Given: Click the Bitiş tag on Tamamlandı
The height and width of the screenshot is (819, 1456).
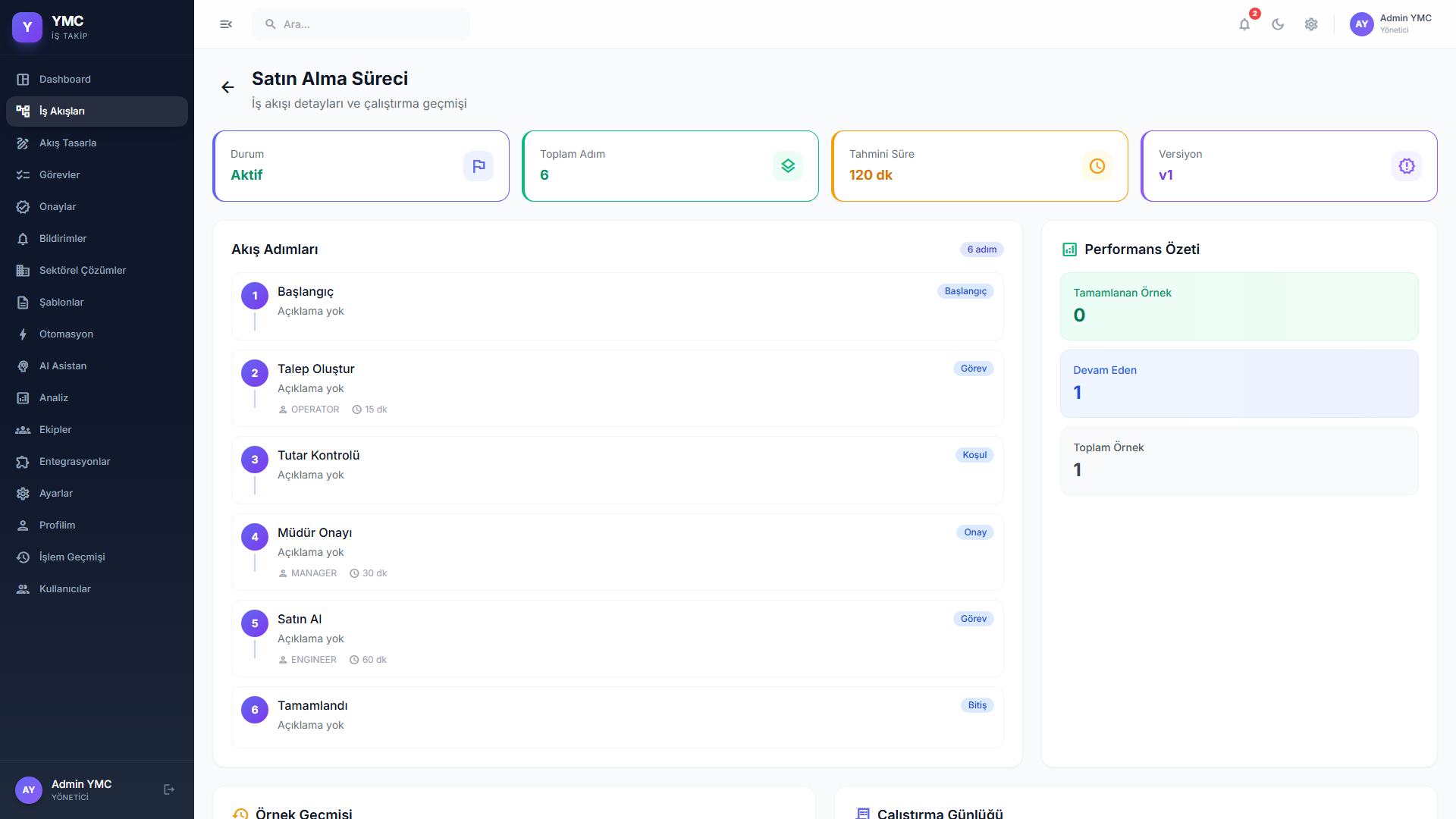Looking at the screenshot, I should (x=977, y=705).
